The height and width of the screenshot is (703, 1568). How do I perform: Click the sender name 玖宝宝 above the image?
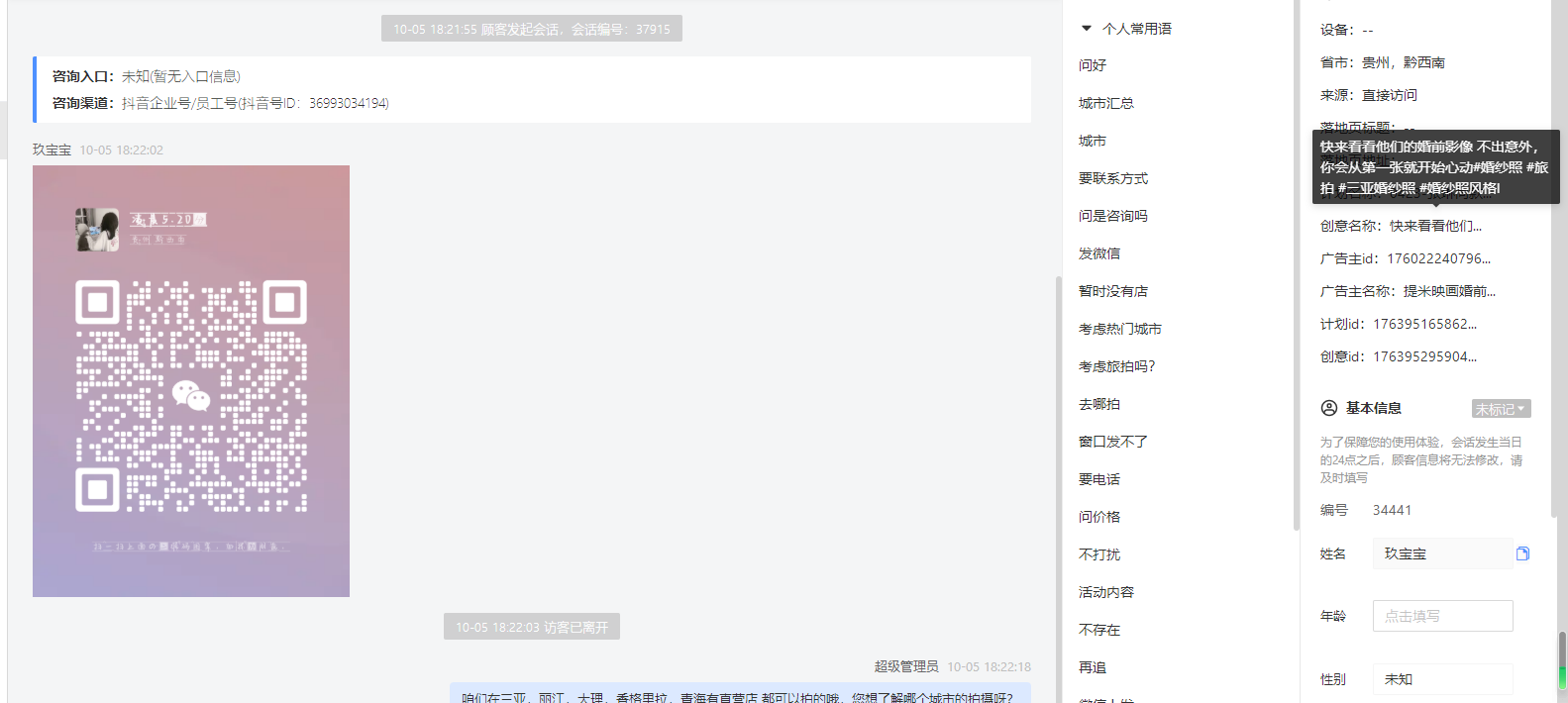pyautogui.click(x=52, y=150)
